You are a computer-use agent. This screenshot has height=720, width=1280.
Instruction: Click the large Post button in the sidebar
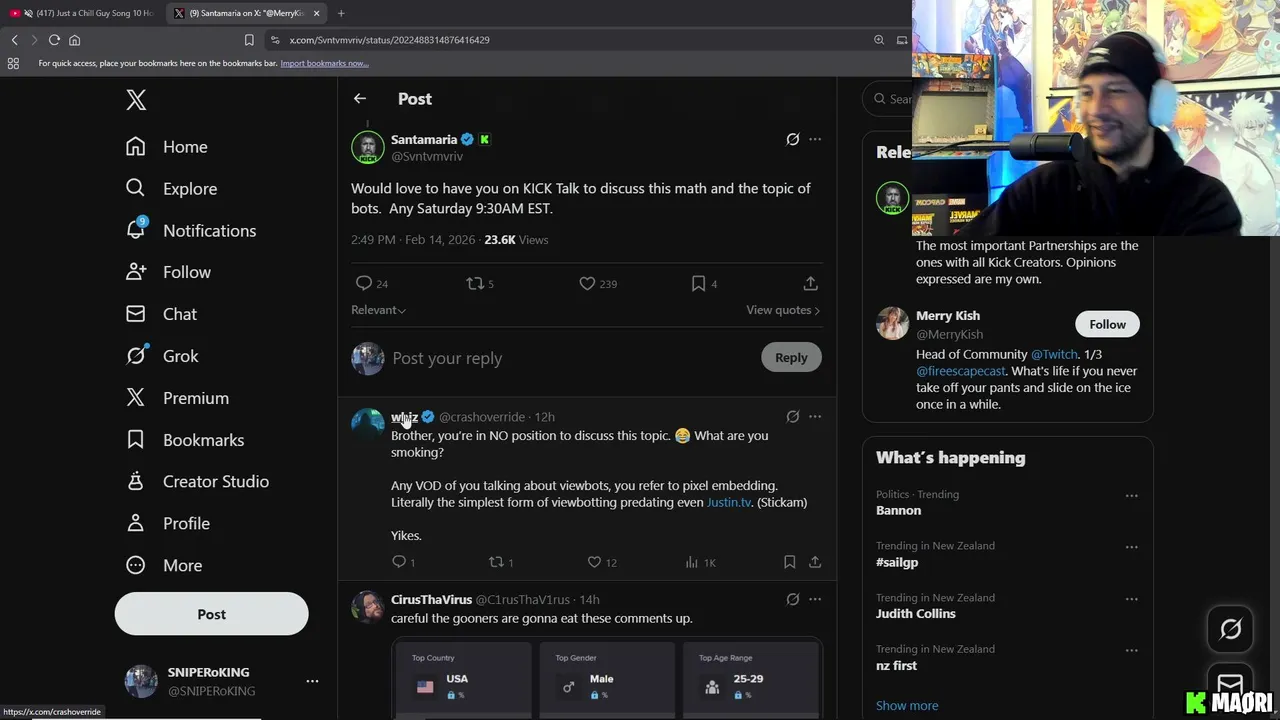click(211, 614)
